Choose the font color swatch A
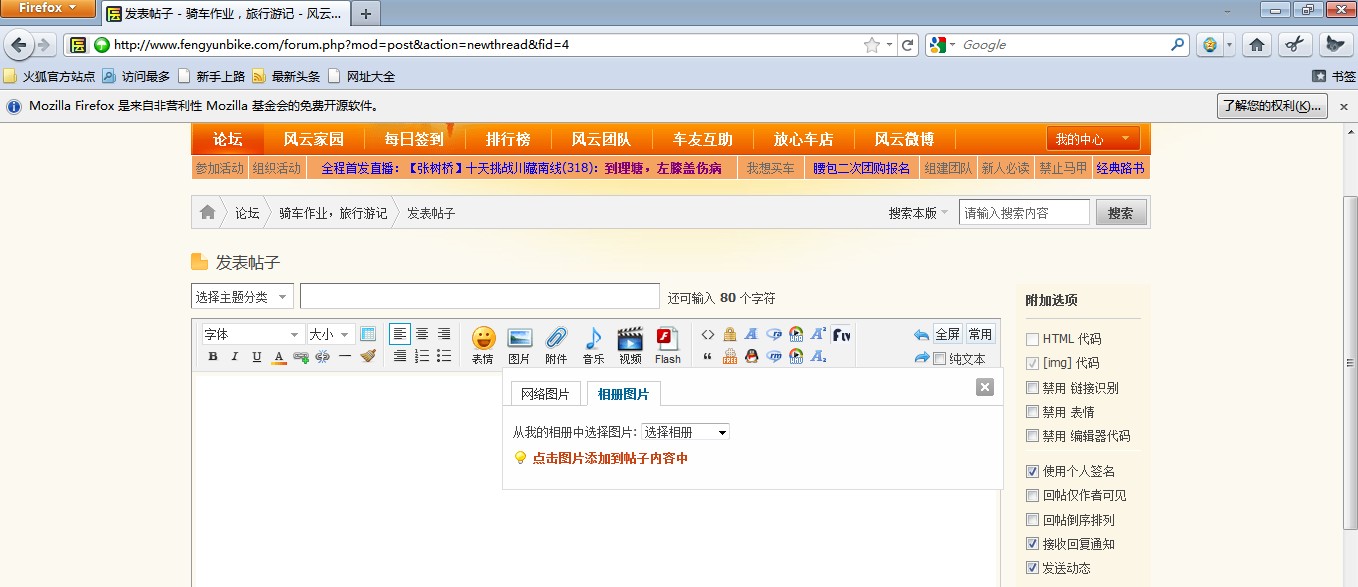 [278, 356]
